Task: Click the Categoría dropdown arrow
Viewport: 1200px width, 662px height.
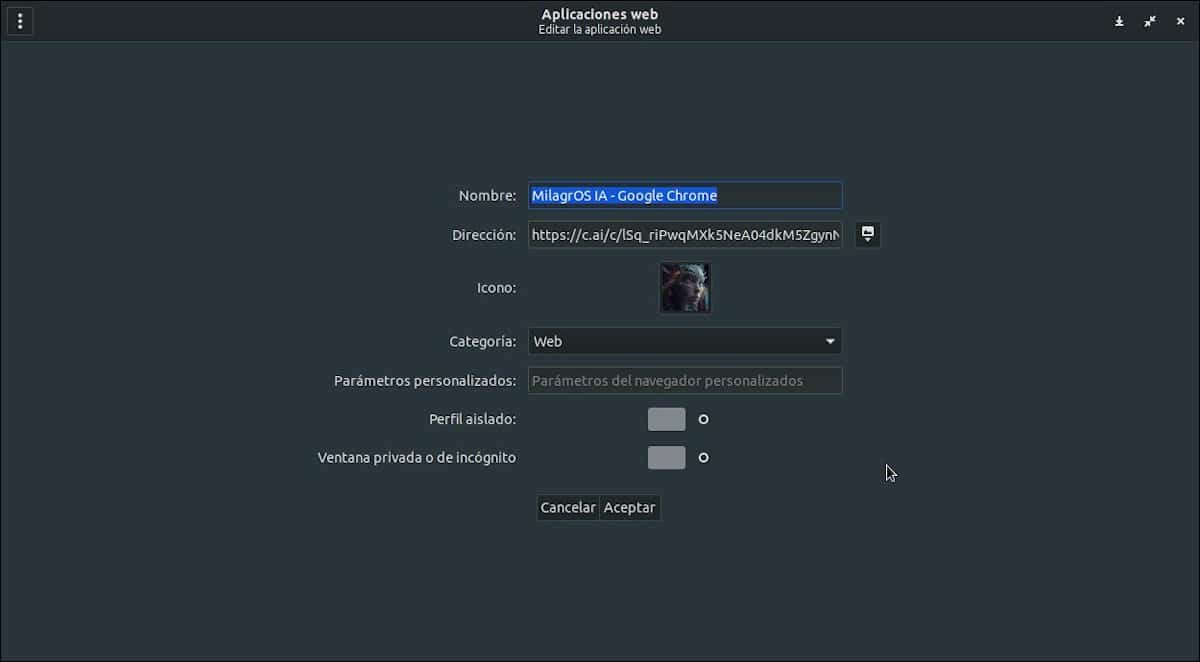Action: tap(830, 341)
